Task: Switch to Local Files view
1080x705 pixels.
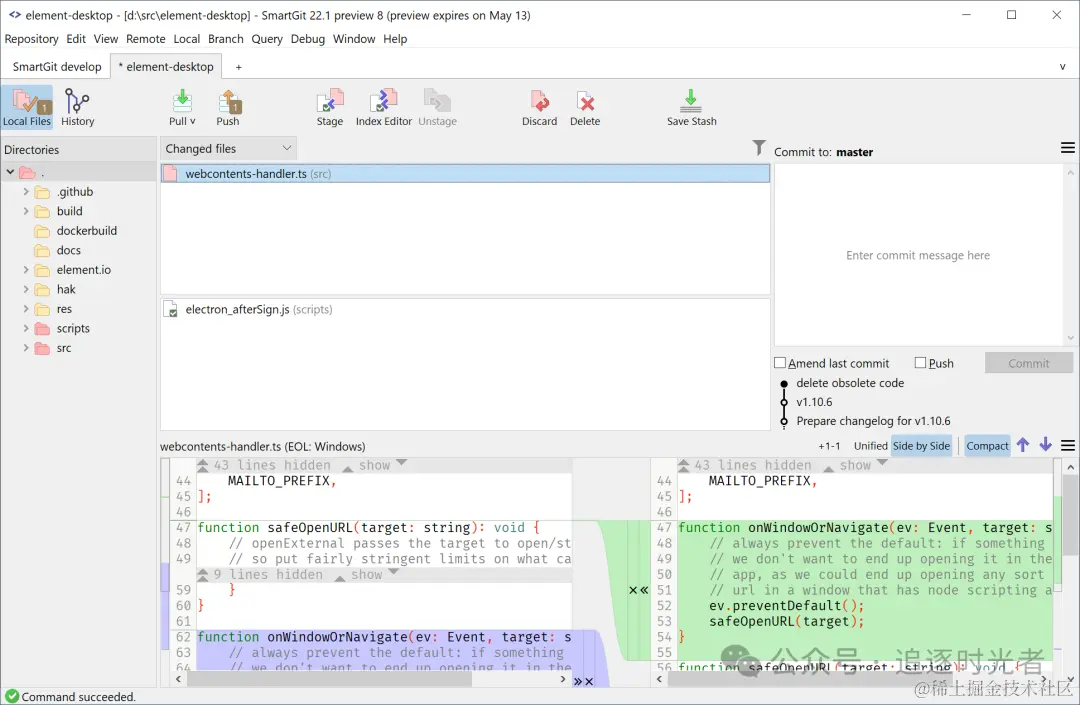Action: (x=27, y=107)
